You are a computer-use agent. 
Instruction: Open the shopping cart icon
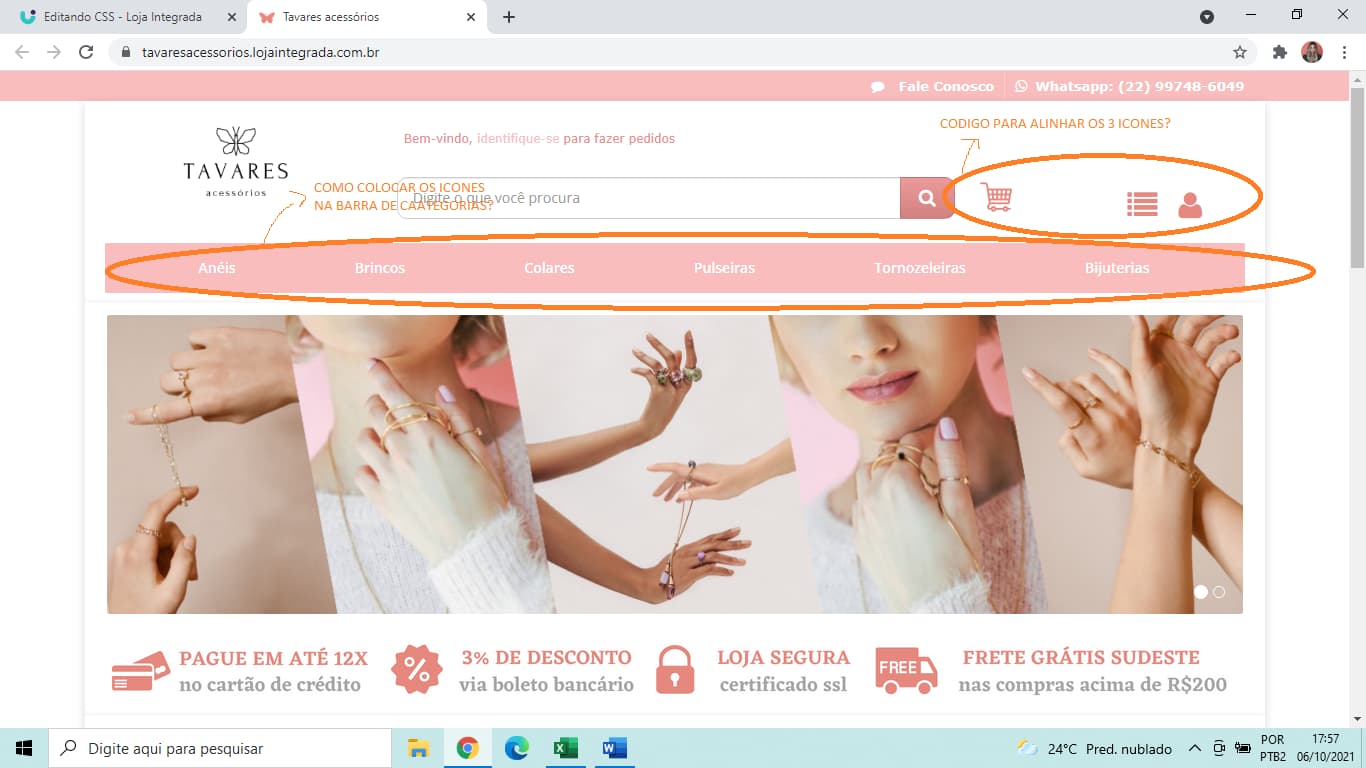(996, 197)
